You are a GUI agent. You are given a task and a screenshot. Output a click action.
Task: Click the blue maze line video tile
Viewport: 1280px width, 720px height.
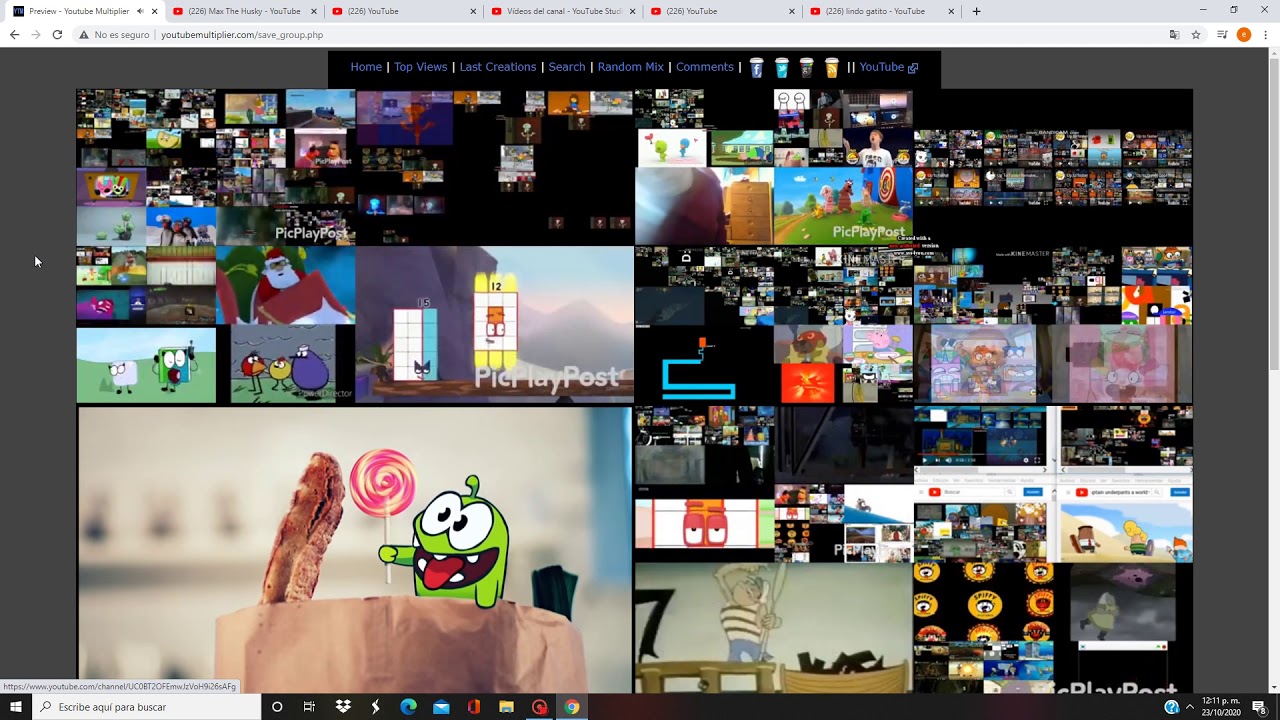(704, 364)
